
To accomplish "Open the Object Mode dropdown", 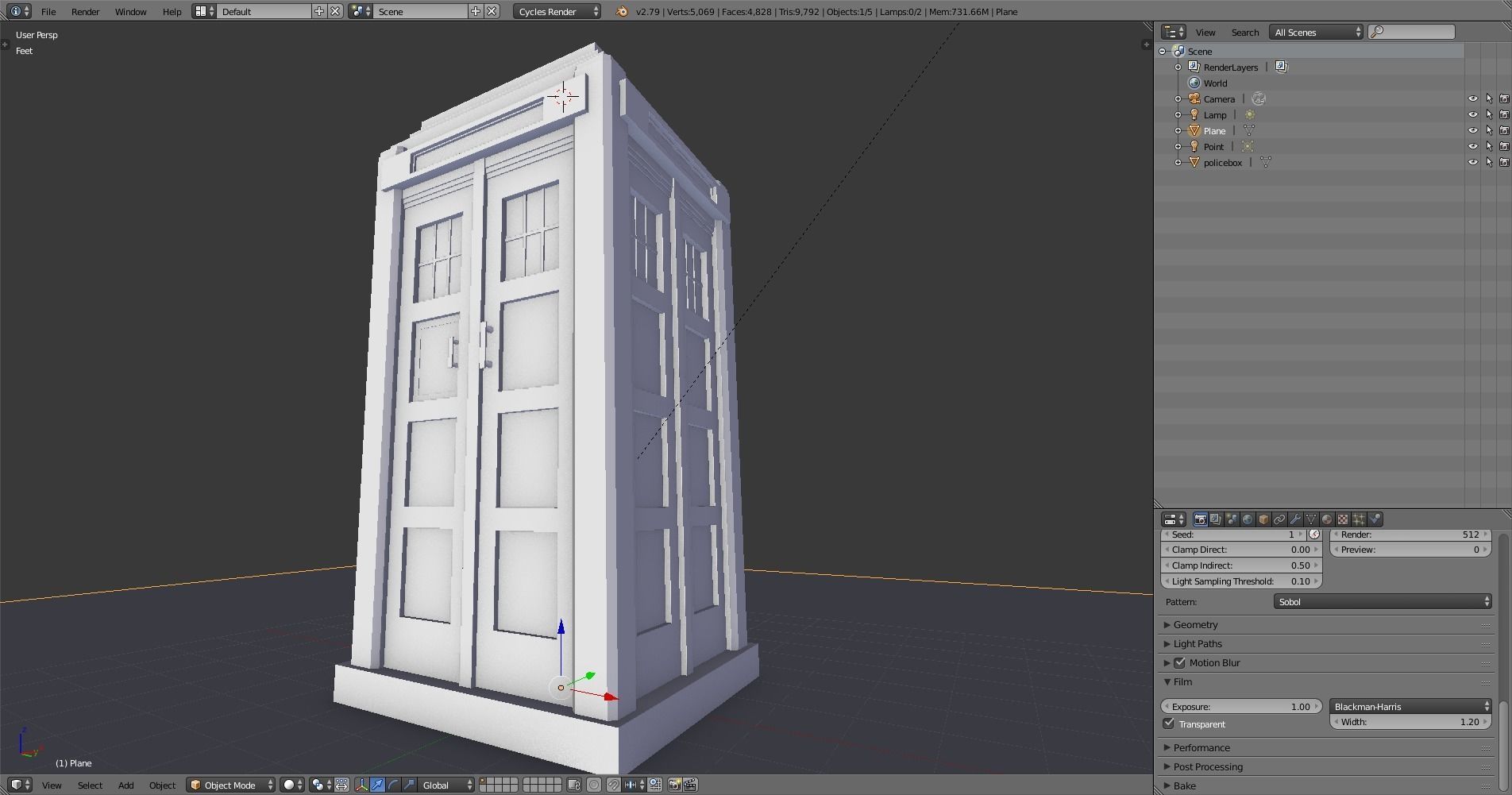I will 230,785.
